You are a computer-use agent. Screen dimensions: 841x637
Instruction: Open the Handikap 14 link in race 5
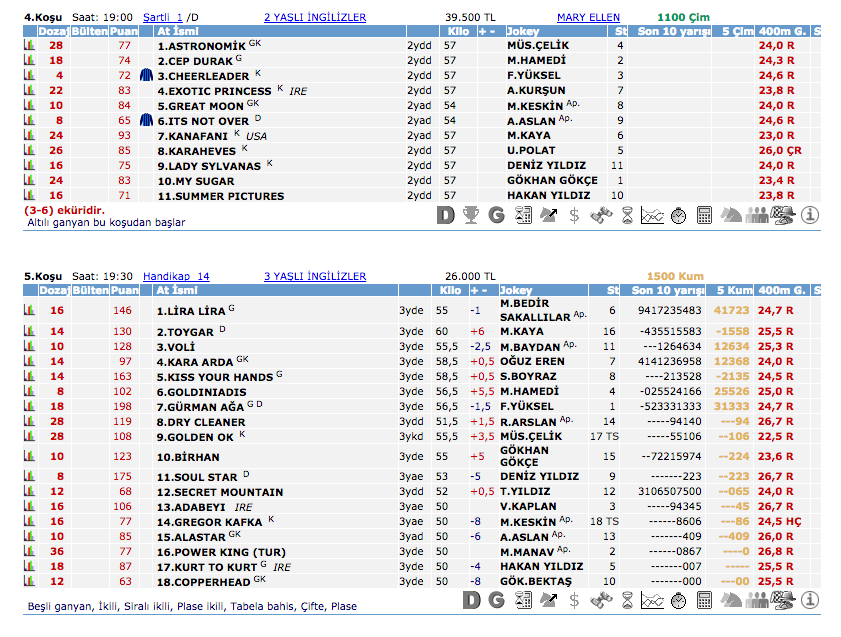point(176,276)
